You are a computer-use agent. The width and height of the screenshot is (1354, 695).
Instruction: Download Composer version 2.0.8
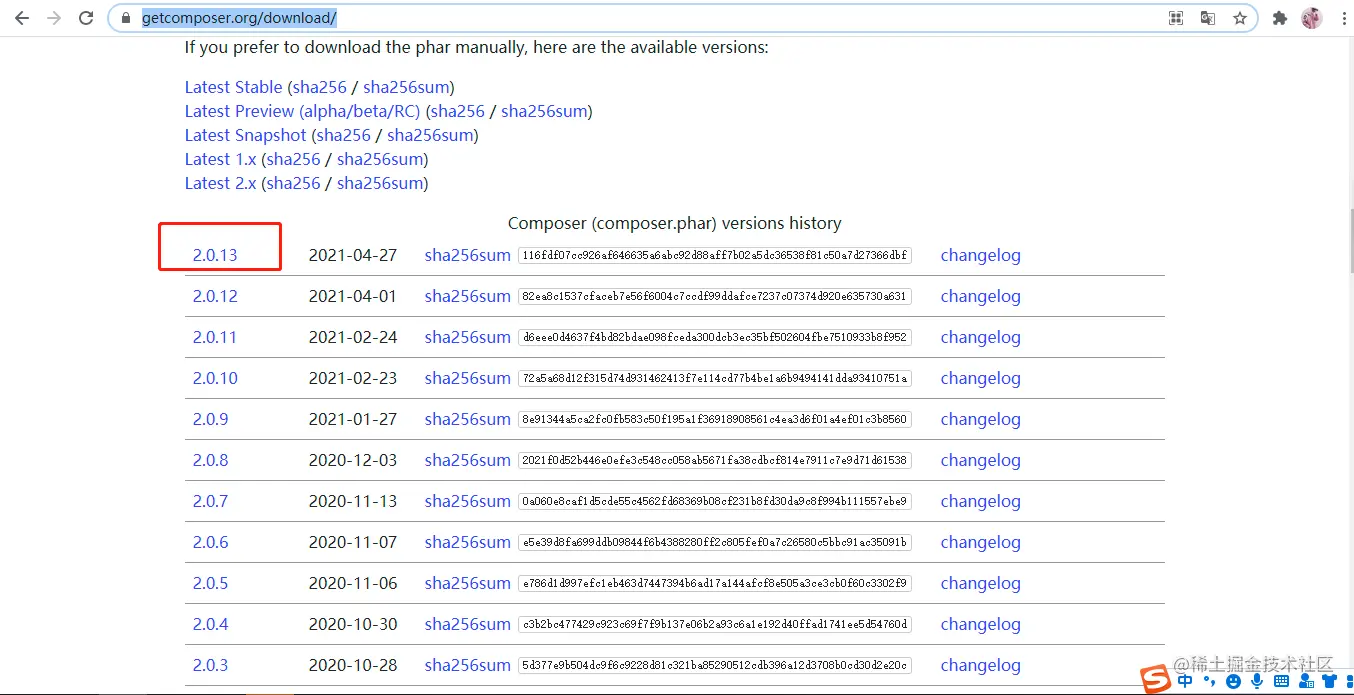(210, 460)
